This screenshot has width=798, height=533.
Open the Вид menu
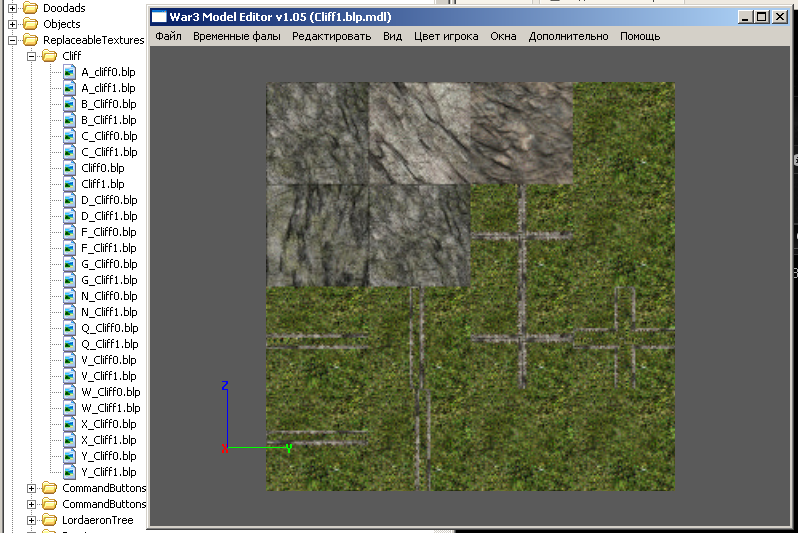pos(392,37)
